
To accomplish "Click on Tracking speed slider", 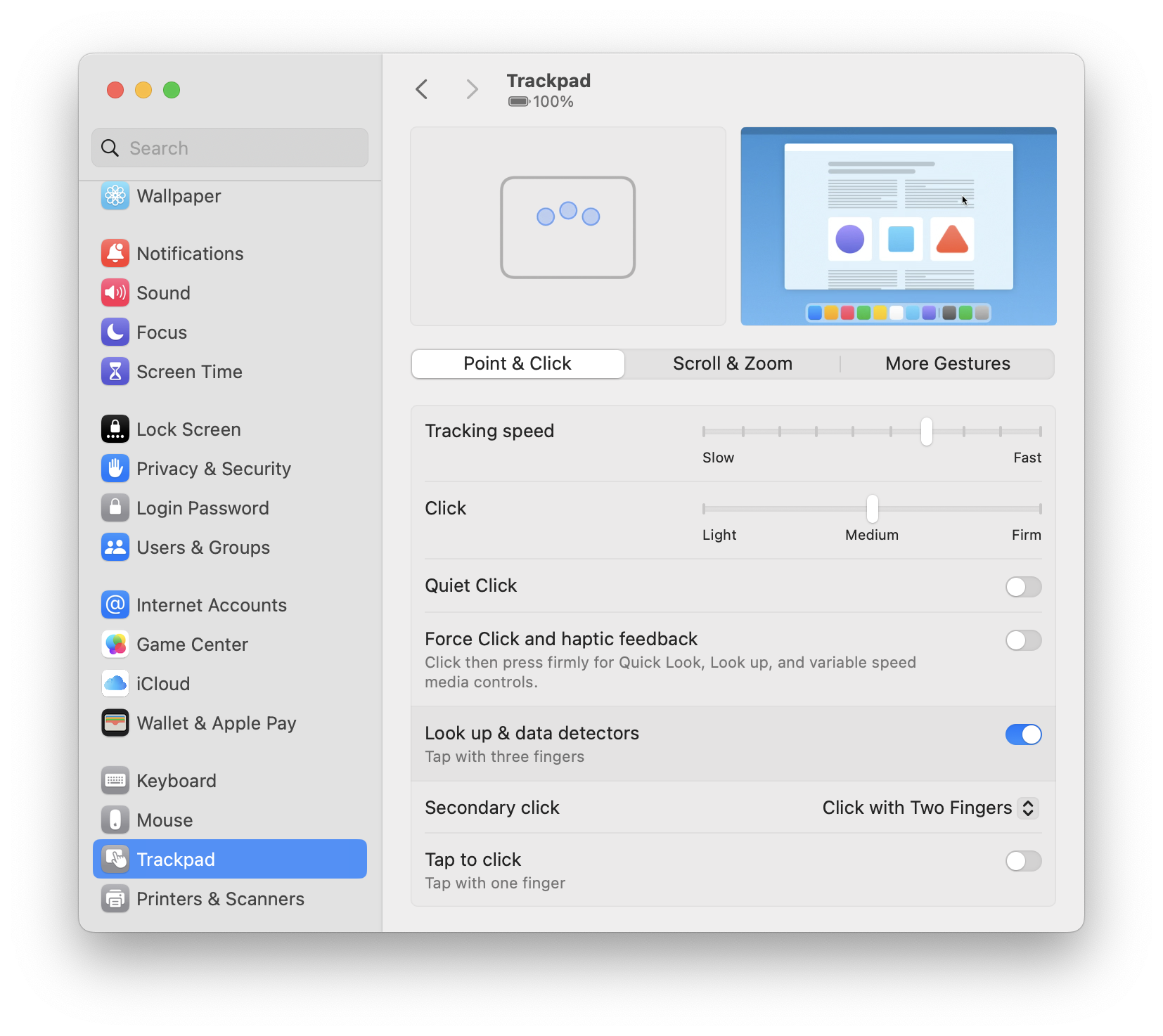I will coord(872,432).
